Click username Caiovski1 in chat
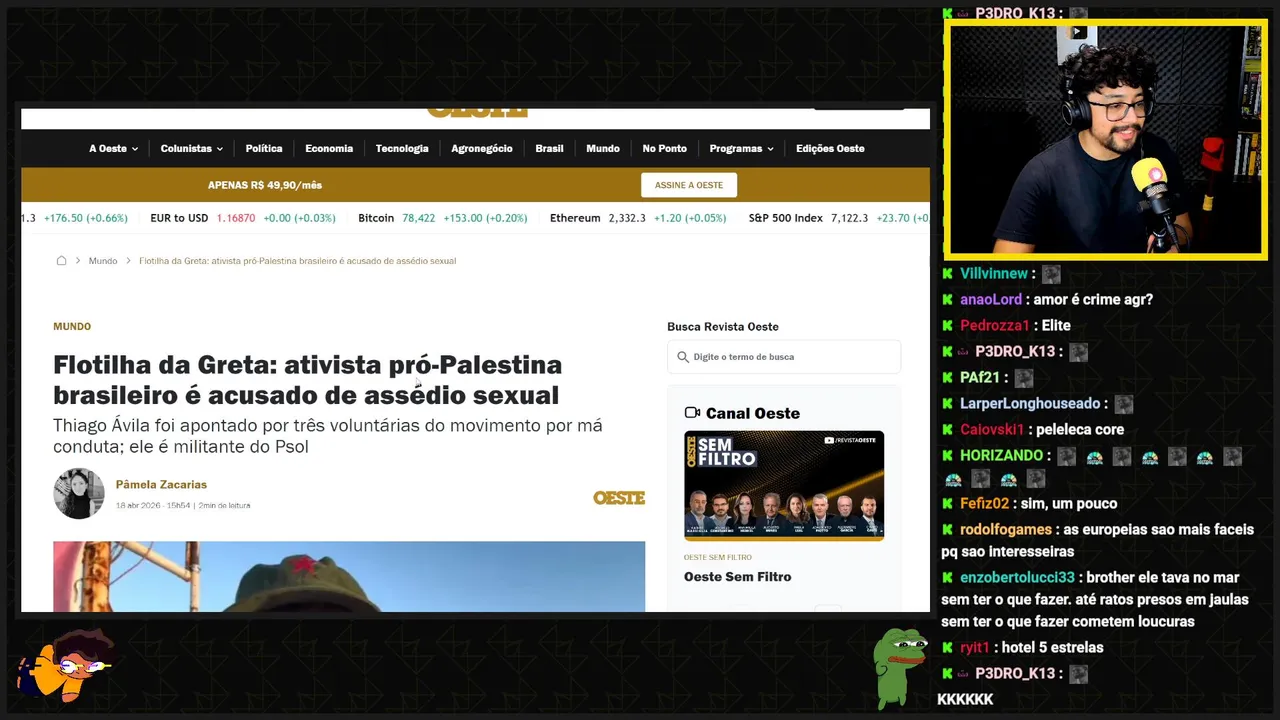This screenshot has height=720, width=1280. coord(992,429)
